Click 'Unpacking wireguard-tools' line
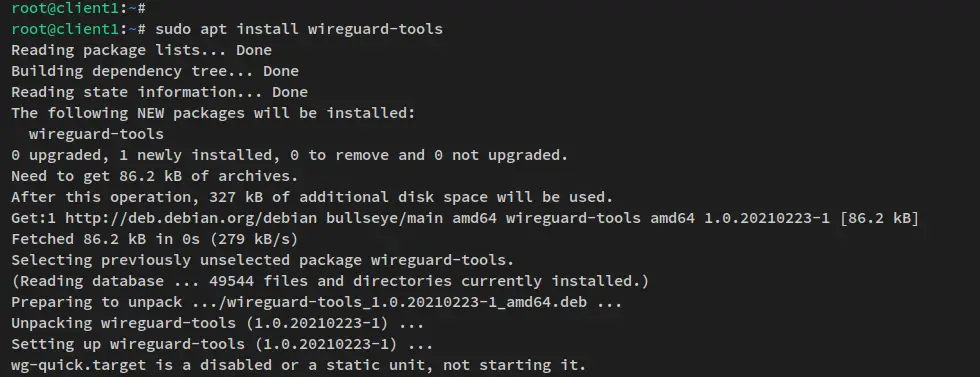The height and width of the screenshot is (377, 980). tap(218, 323)
